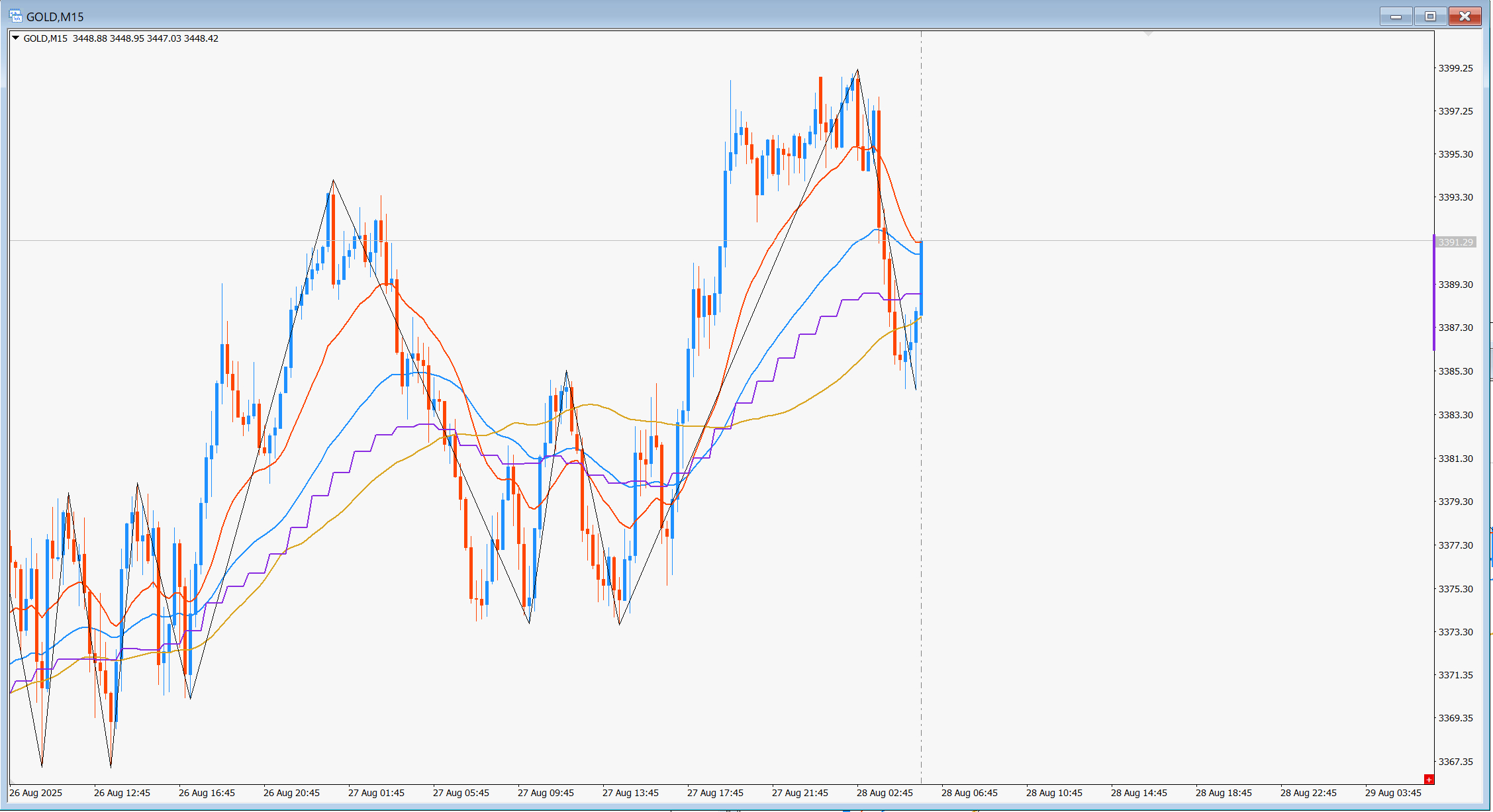Click the 3375.30 price scale label
Screen dimensions: 1493x812
(1455, 589)
